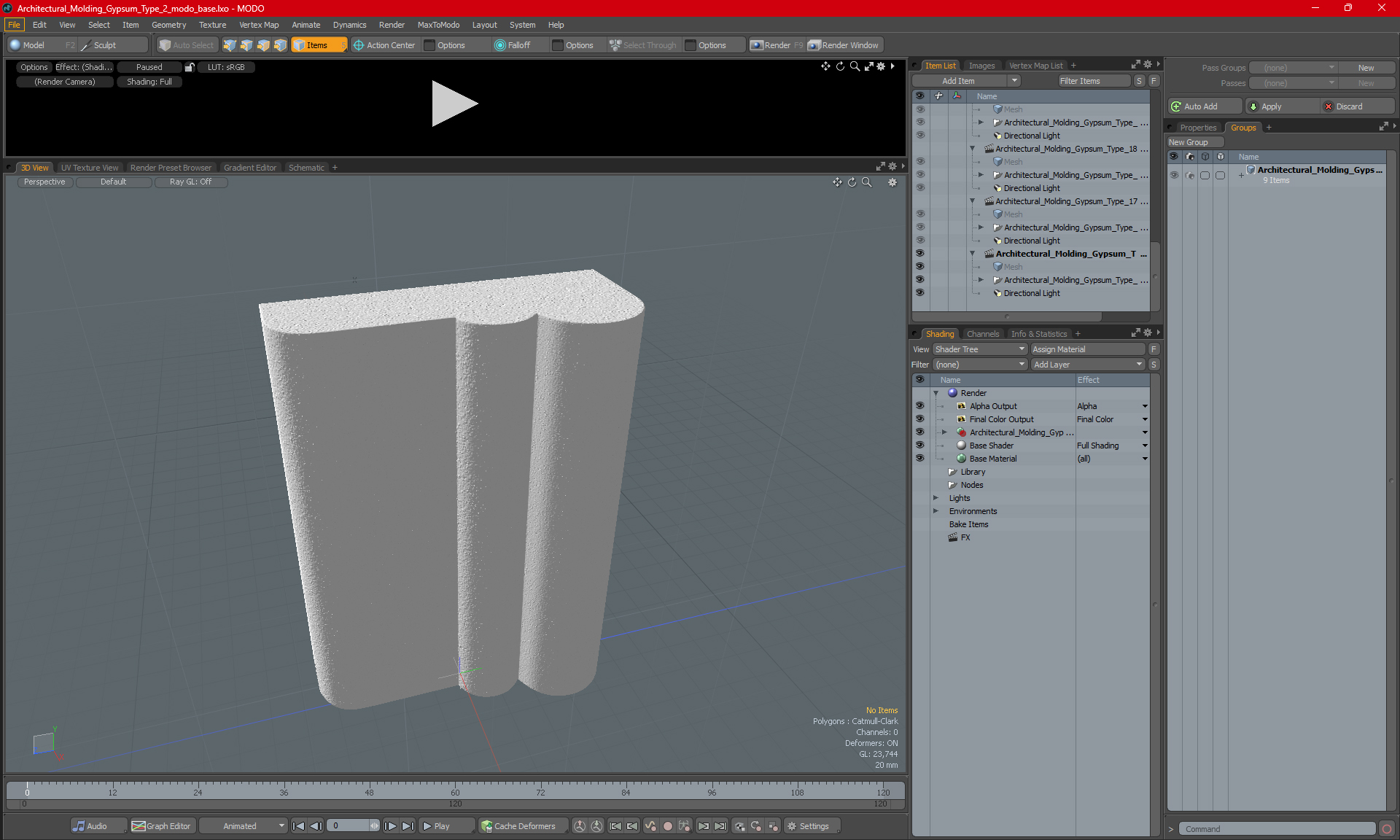Expand Environments in shader tree
The image size is (1400, 840).
(x=936, y=511)
